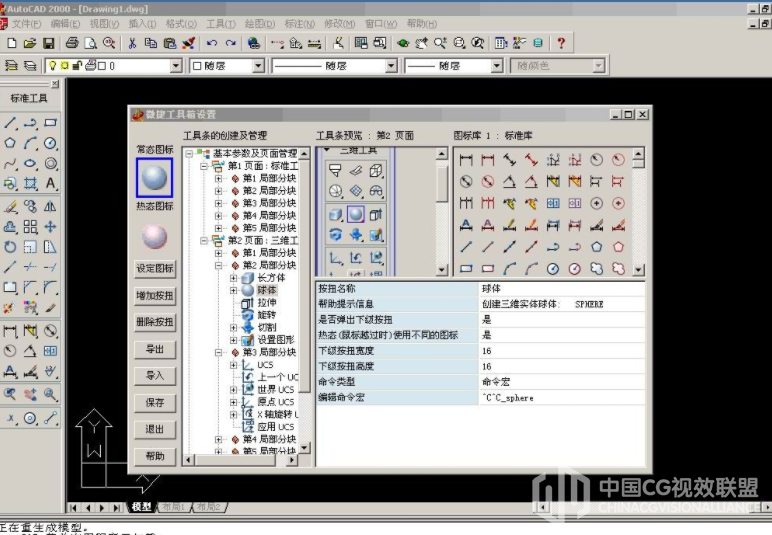Click the Print icon in the main toolbar

click(x=72, y=43)
